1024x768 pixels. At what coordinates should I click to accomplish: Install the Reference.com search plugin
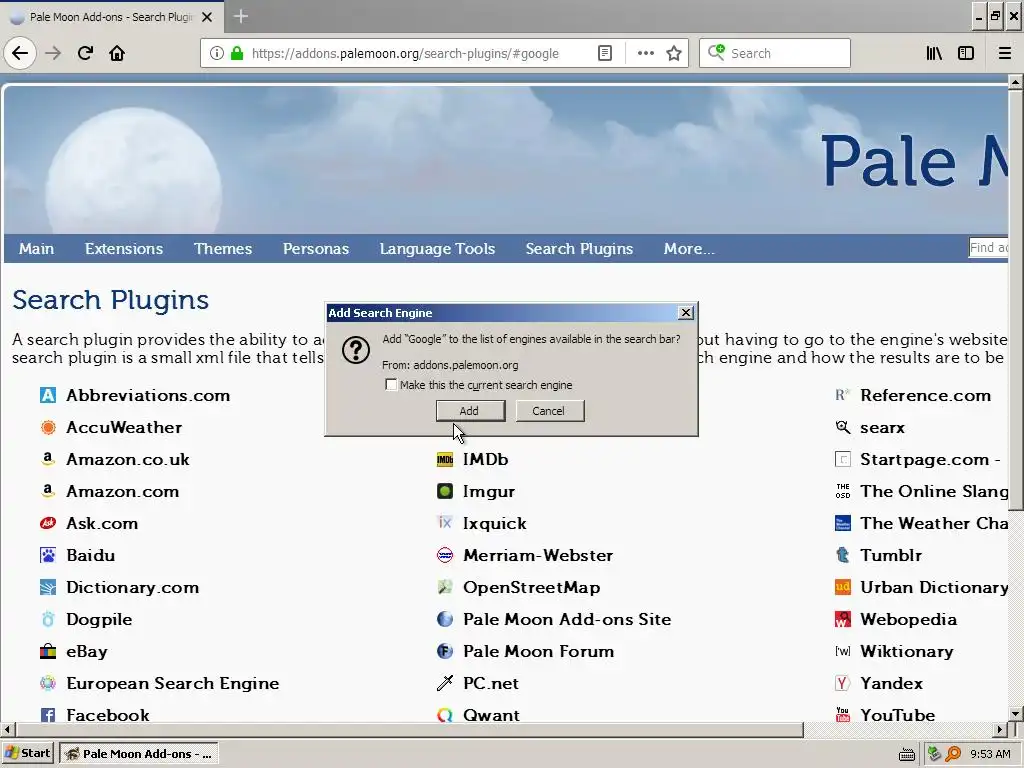(x=925, y=395)
